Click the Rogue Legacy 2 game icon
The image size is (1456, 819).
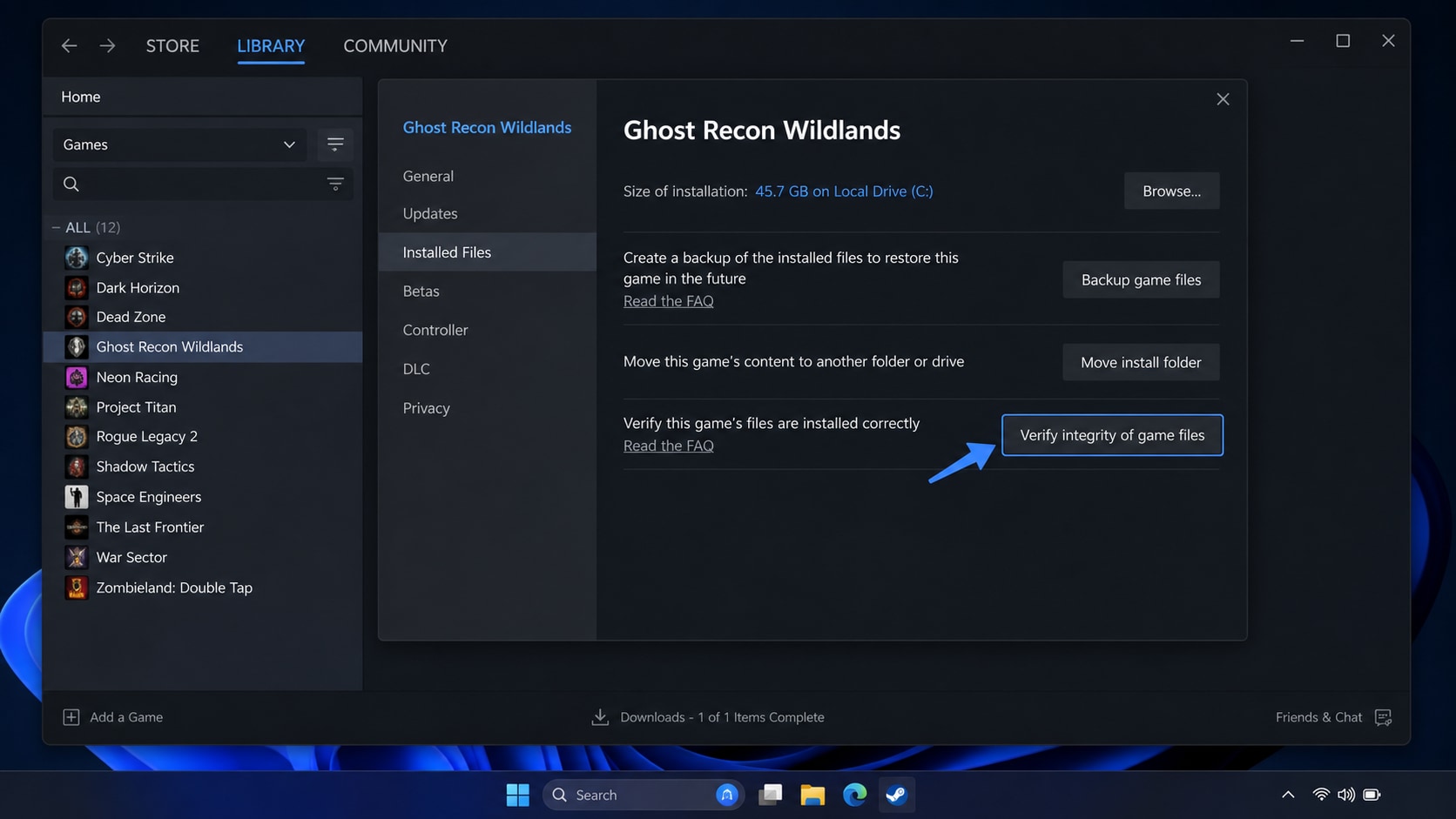pyautogui.click(x=77, y=436)
